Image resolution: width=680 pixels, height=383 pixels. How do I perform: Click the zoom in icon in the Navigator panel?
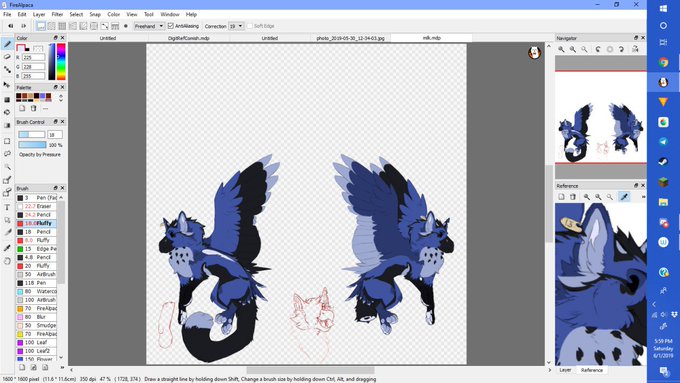[x=561, y=49]
